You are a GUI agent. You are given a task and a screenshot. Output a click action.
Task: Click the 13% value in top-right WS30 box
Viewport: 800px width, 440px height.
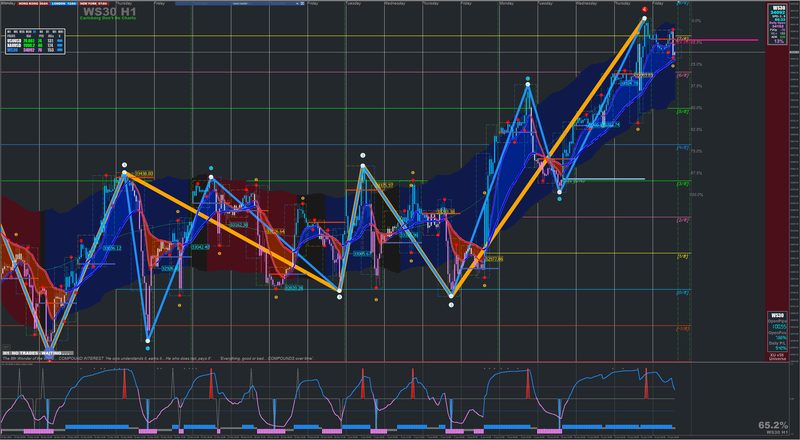[x=779, y=41]
